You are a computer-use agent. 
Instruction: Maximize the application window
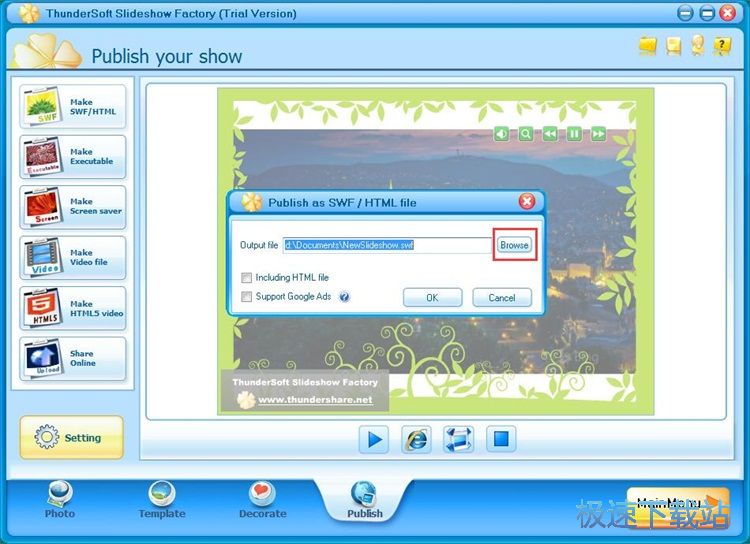(x=706, y=13)
